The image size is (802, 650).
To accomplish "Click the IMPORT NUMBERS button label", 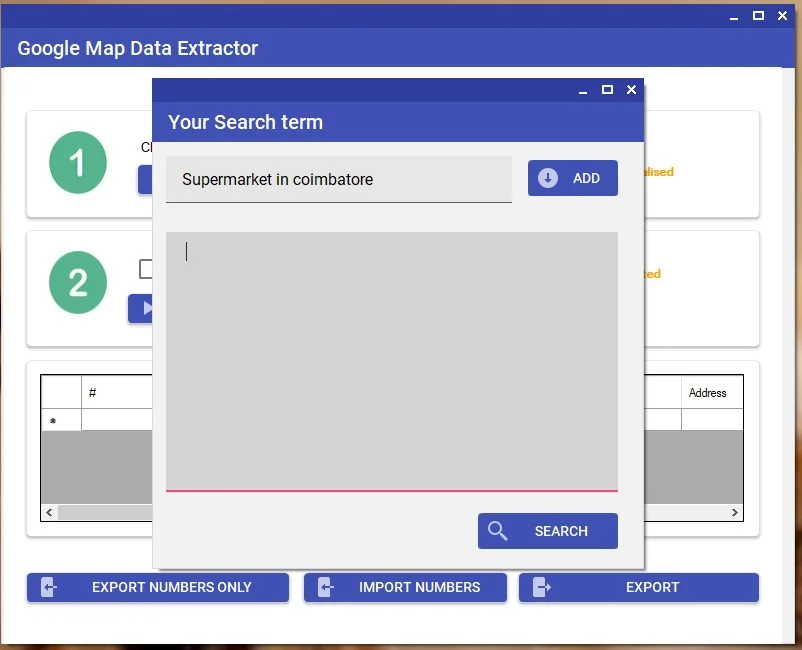I will 419,588.
